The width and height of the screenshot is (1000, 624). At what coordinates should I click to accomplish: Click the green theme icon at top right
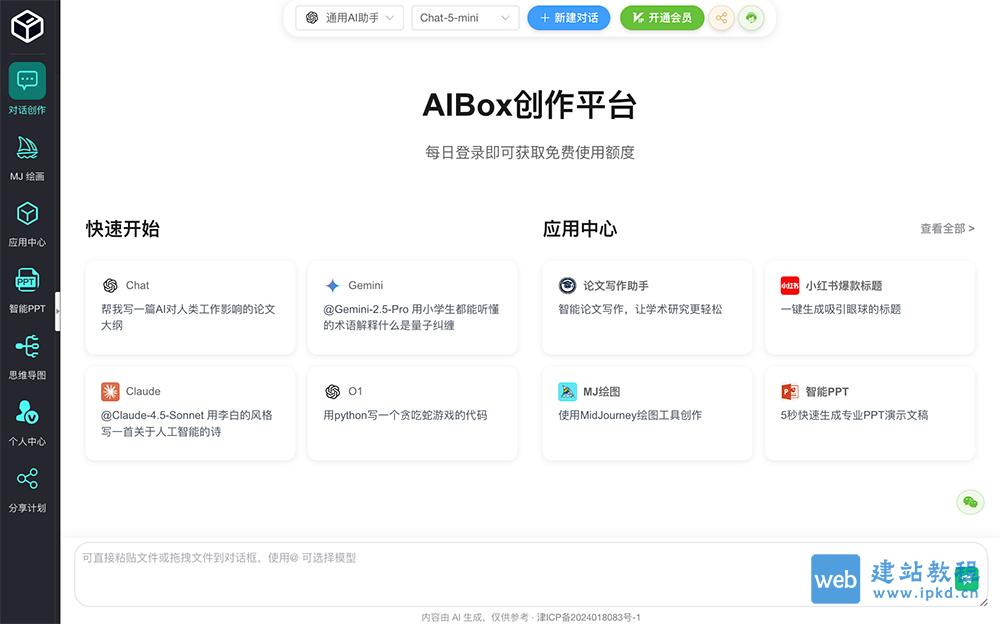point(751,18)
